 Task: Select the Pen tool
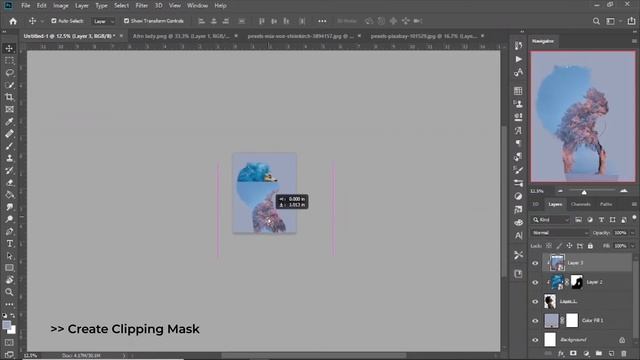[x=9, y=231]
